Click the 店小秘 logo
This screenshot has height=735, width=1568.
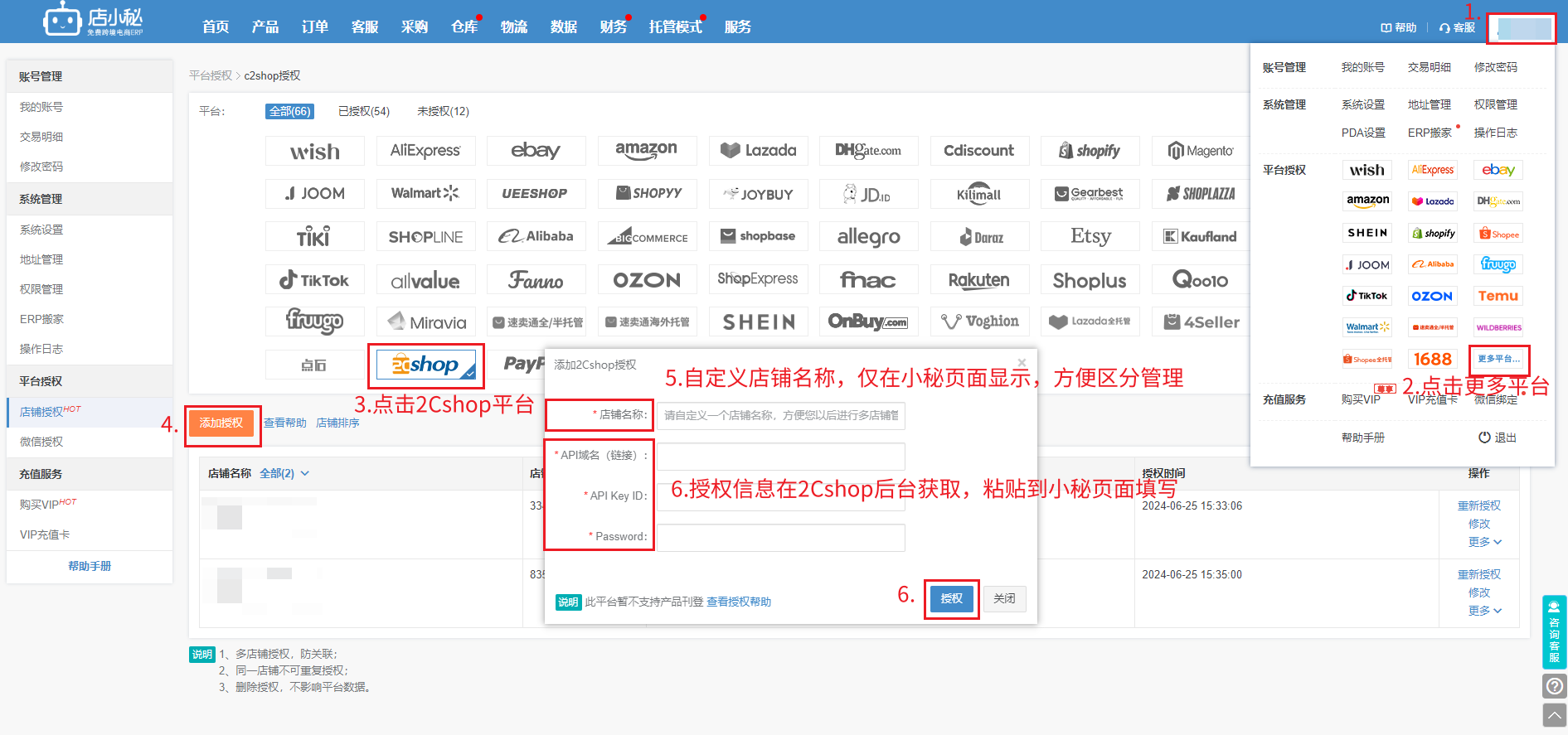point(94,21)
